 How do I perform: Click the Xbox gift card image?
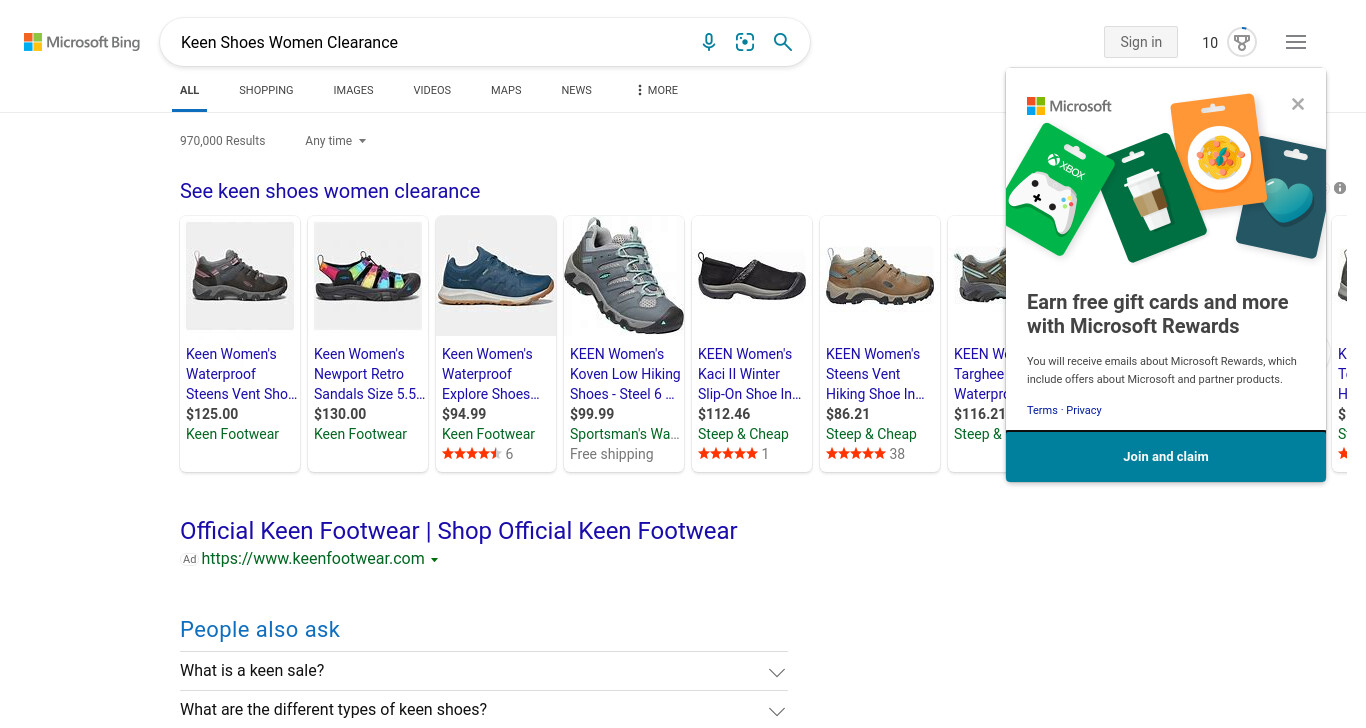point(1058,190)
